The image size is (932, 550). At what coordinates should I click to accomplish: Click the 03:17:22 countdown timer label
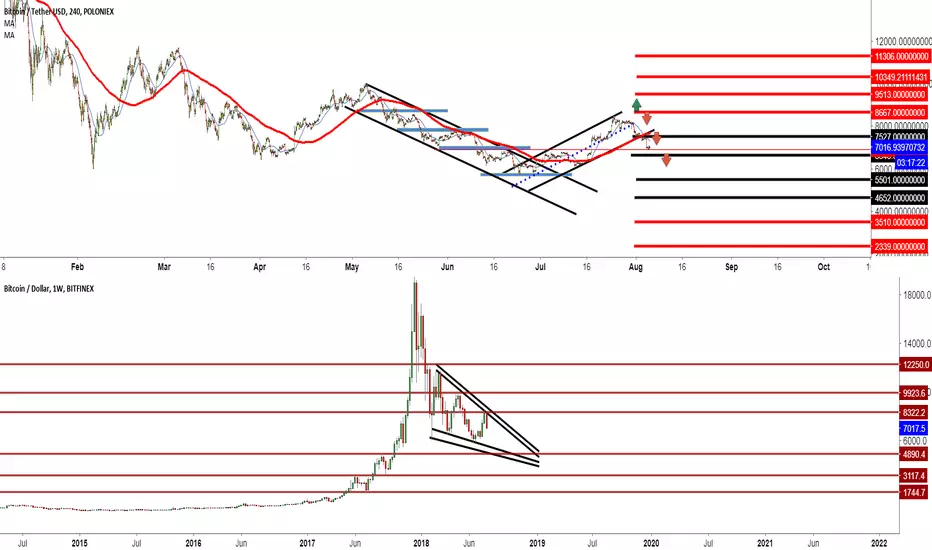tap(911, 162)
